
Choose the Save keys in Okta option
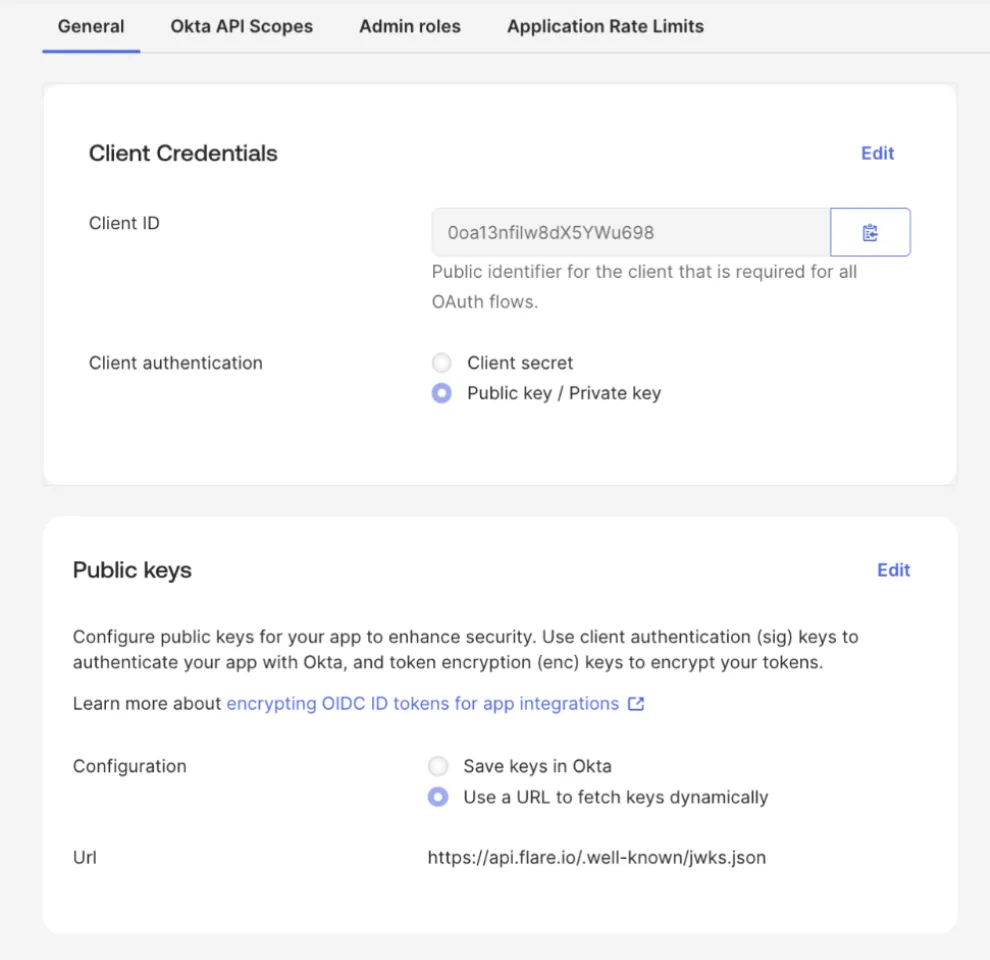pyautogui.click(x=438, y=766)
